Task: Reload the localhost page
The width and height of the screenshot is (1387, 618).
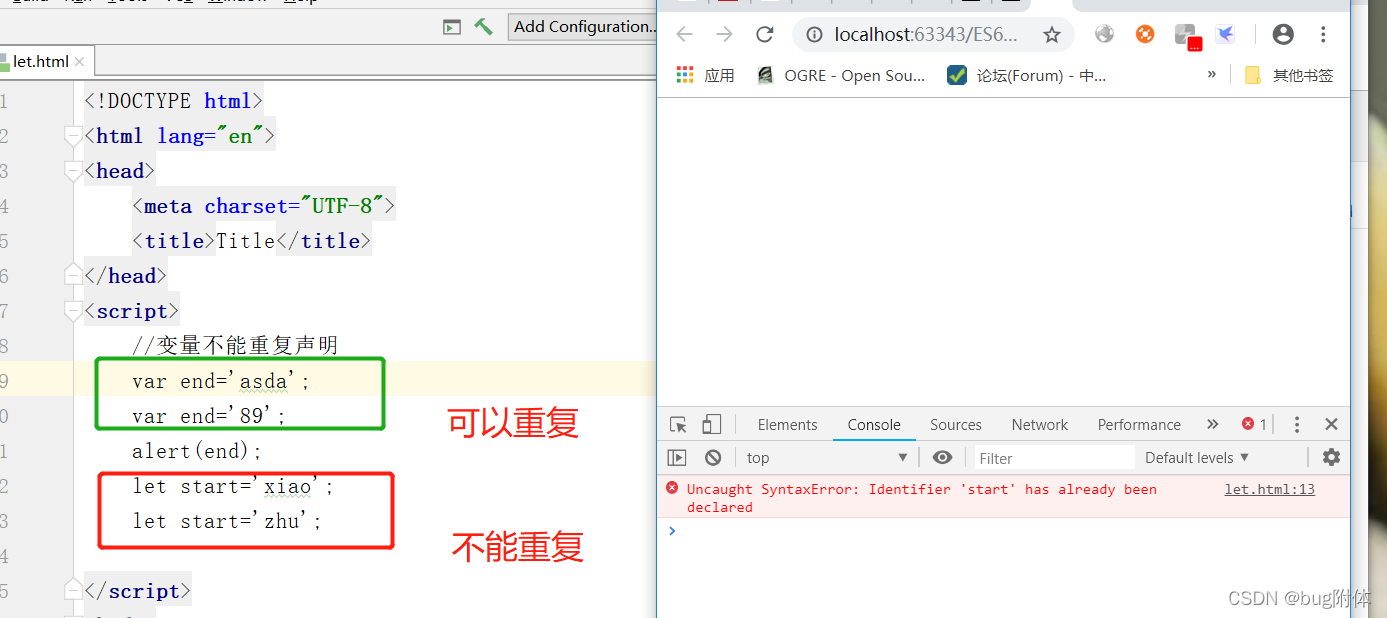Action: pyautogui.click(x=765, y=35)
